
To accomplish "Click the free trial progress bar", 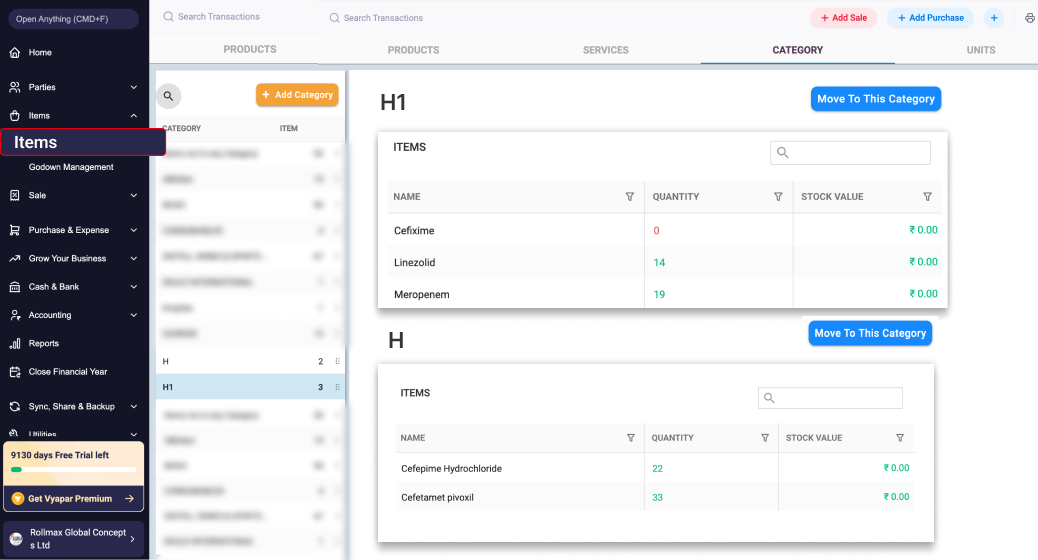I will tap(73, 469).
